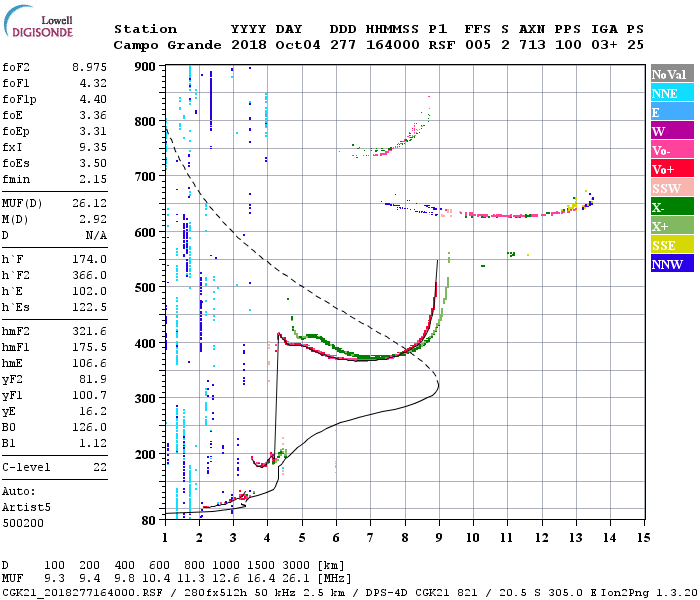Click the Artist5 autoscaler label

tap(26, 508)
